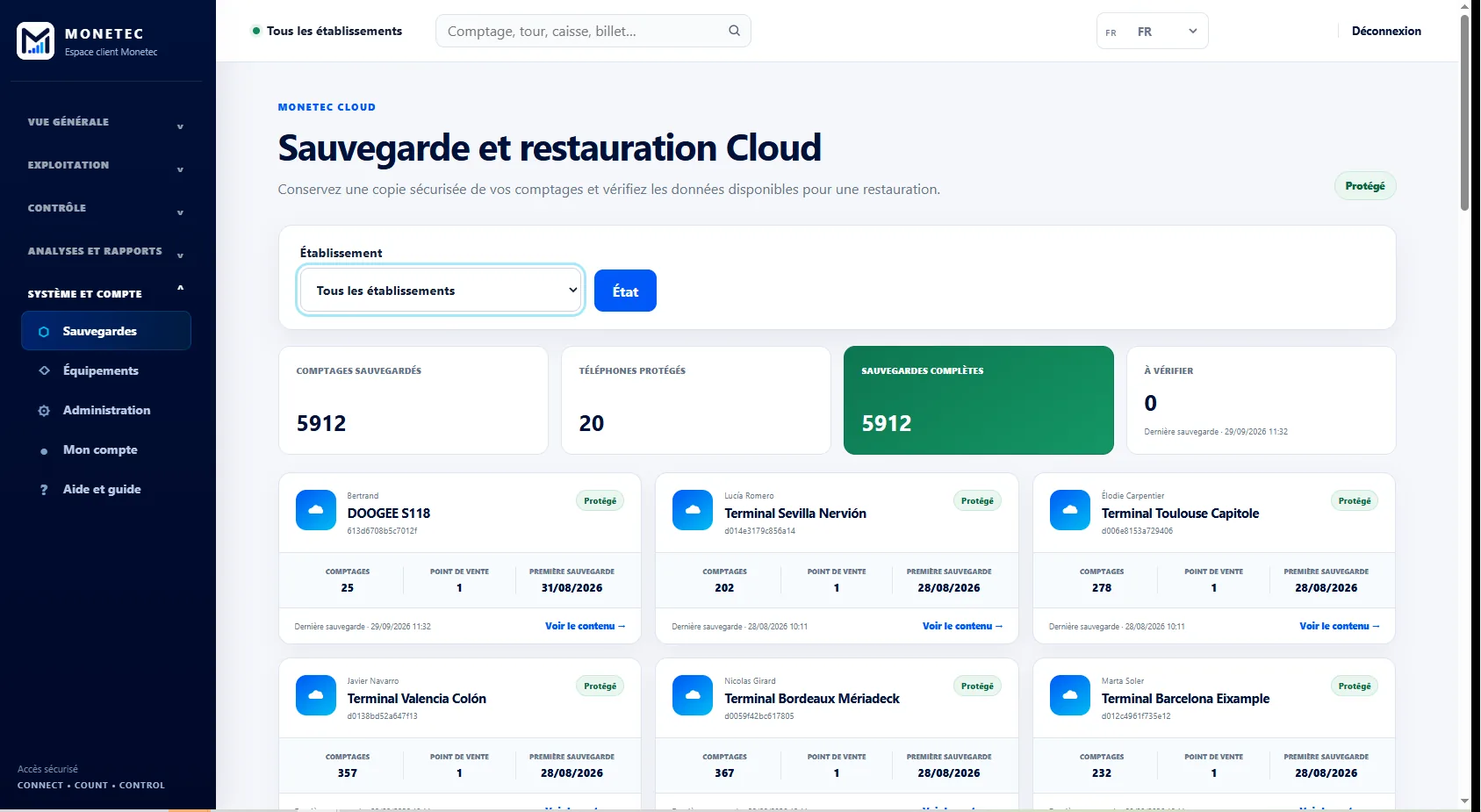The width and height of the screenshot is (1481, 812).
Task: Click the Sauvegardes complètes green card
Action: click(978, 400)
